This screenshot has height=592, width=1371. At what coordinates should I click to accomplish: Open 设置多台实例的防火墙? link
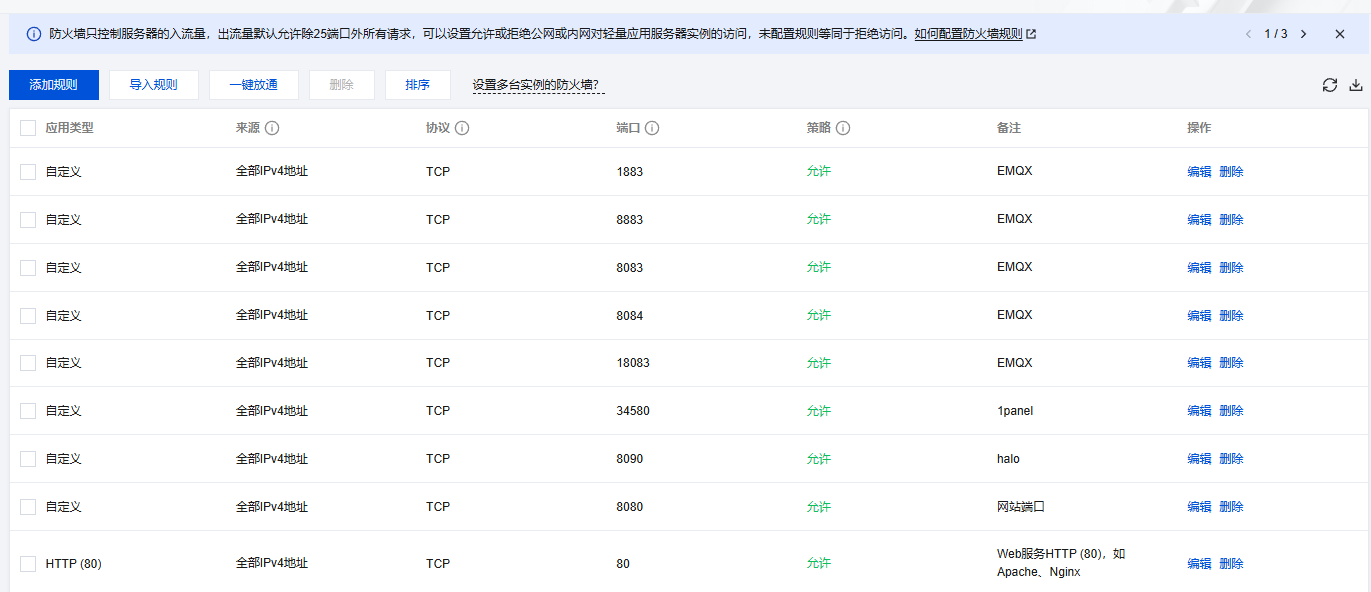coord(539,85)
